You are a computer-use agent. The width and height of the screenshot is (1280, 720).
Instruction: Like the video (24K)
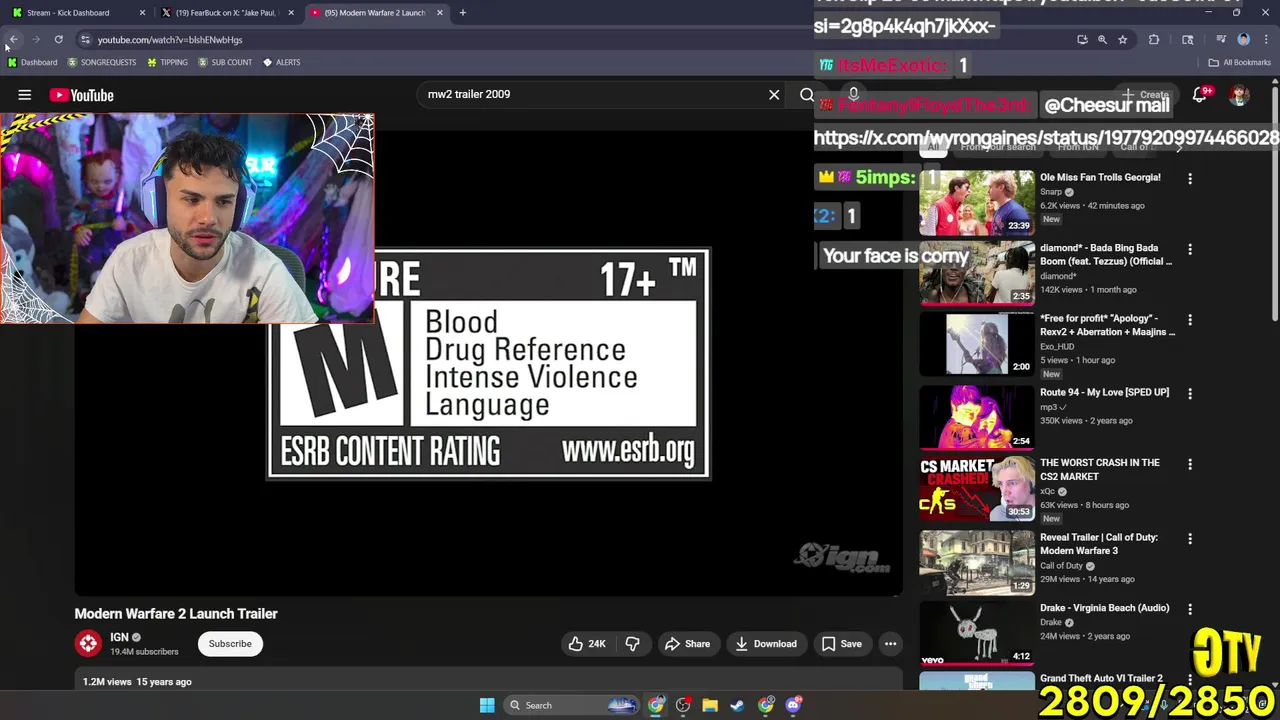point(587,644)
